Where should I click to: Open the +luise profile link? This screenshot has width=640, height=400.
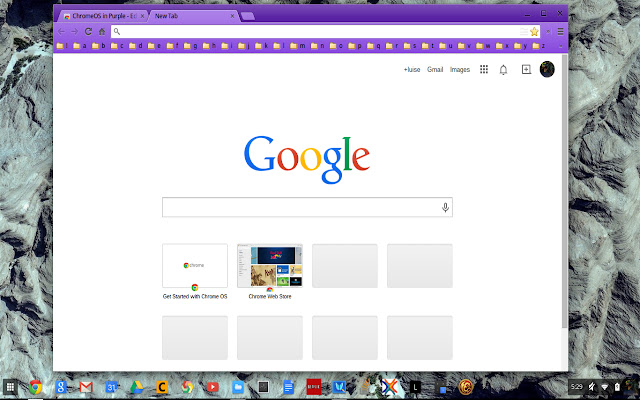(x=412, y=69)
